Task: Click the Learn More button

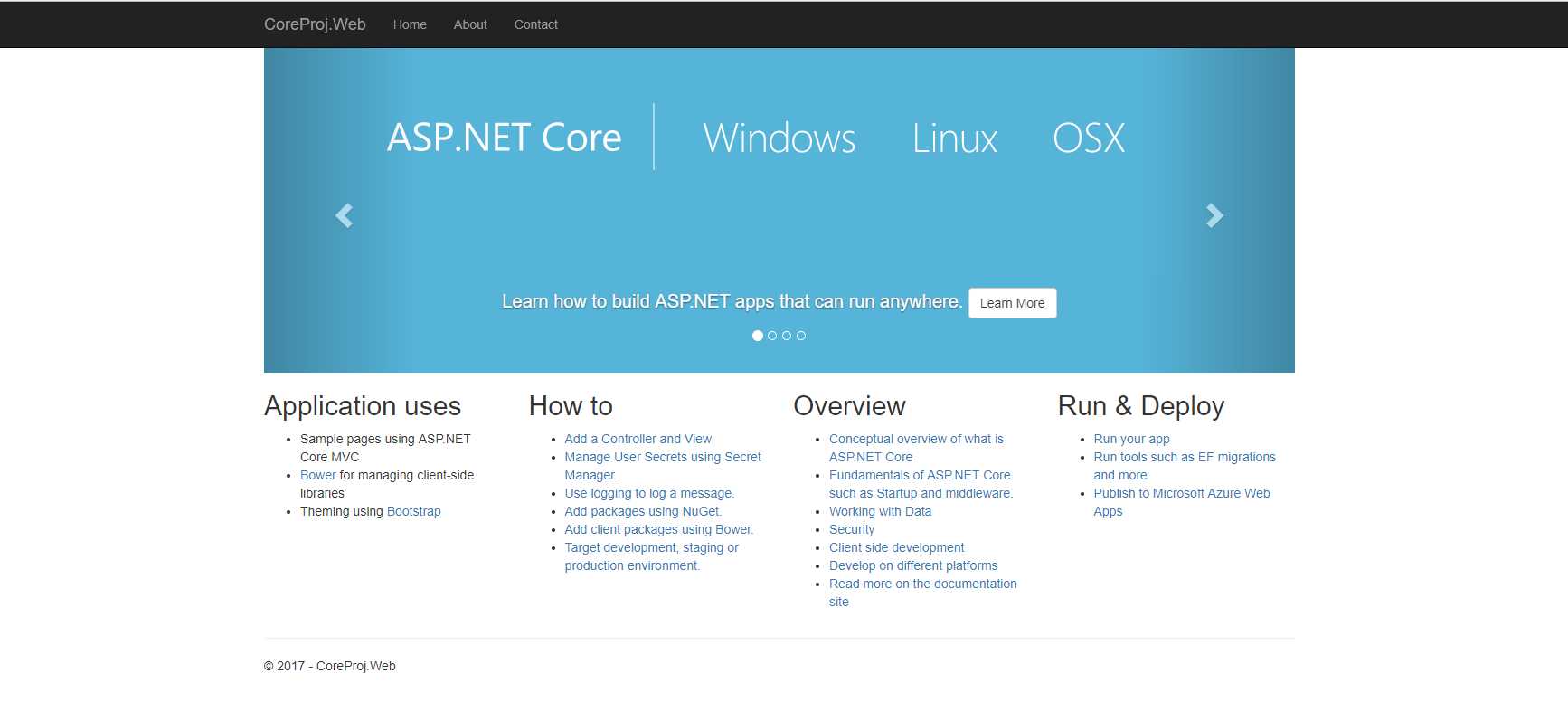Action: click(x=1012, y=303)
